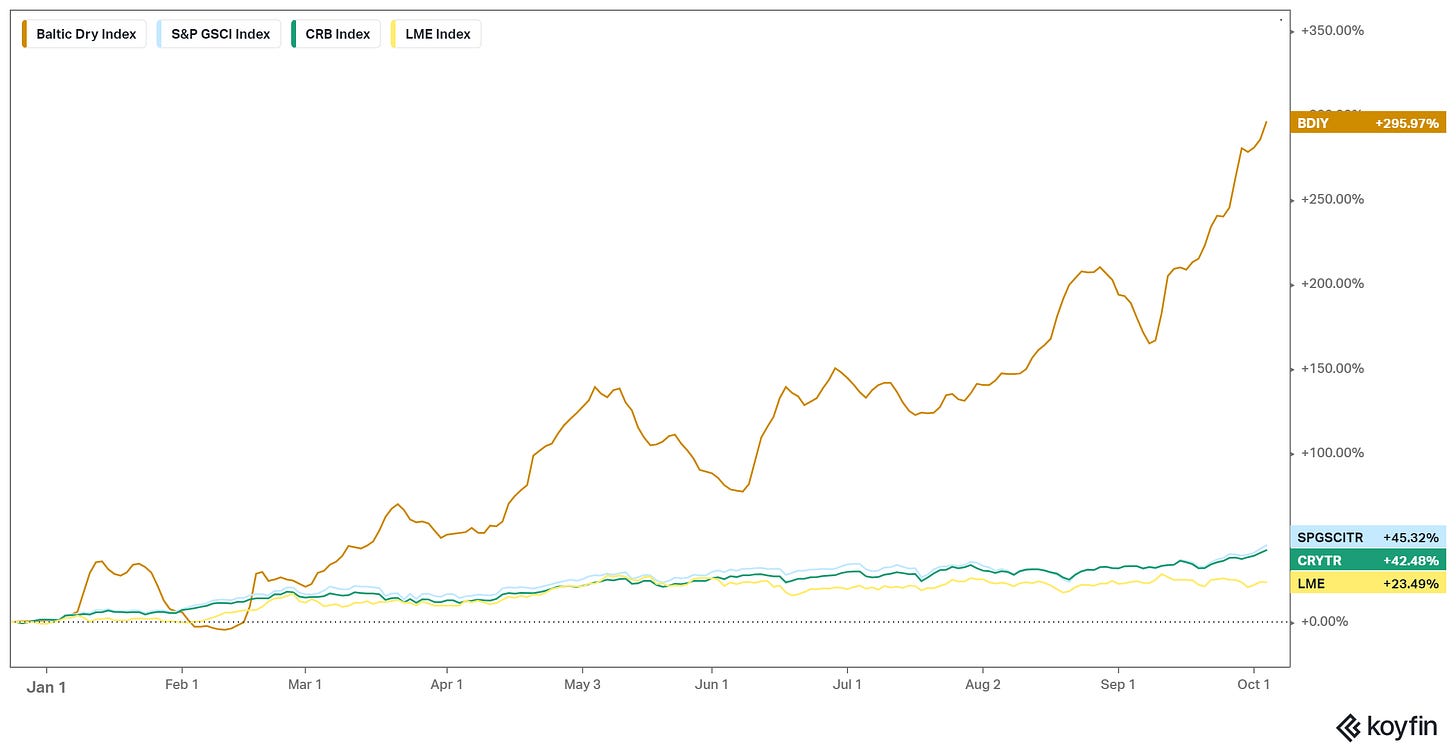The image size is (1456, 752).
Task: Toggle the Baltic Dry Index legend chip
Action: pos(84,34)
